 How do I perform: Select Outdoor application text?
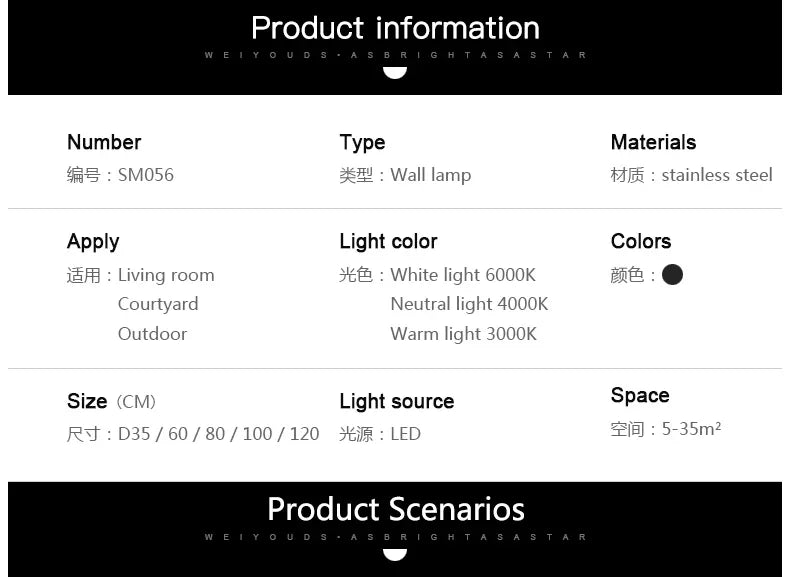click(x=152, y=334)
